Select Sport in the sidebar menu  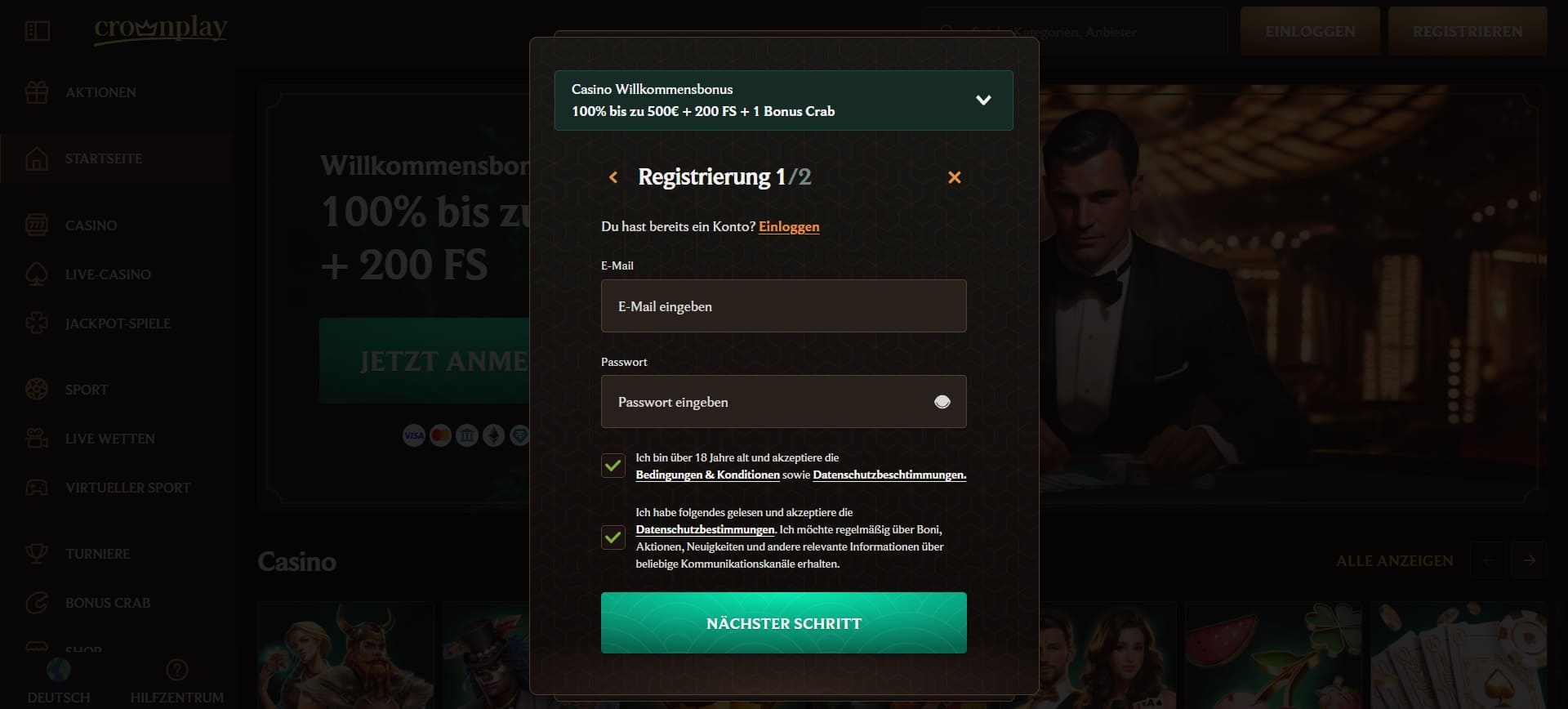point(87,390)
